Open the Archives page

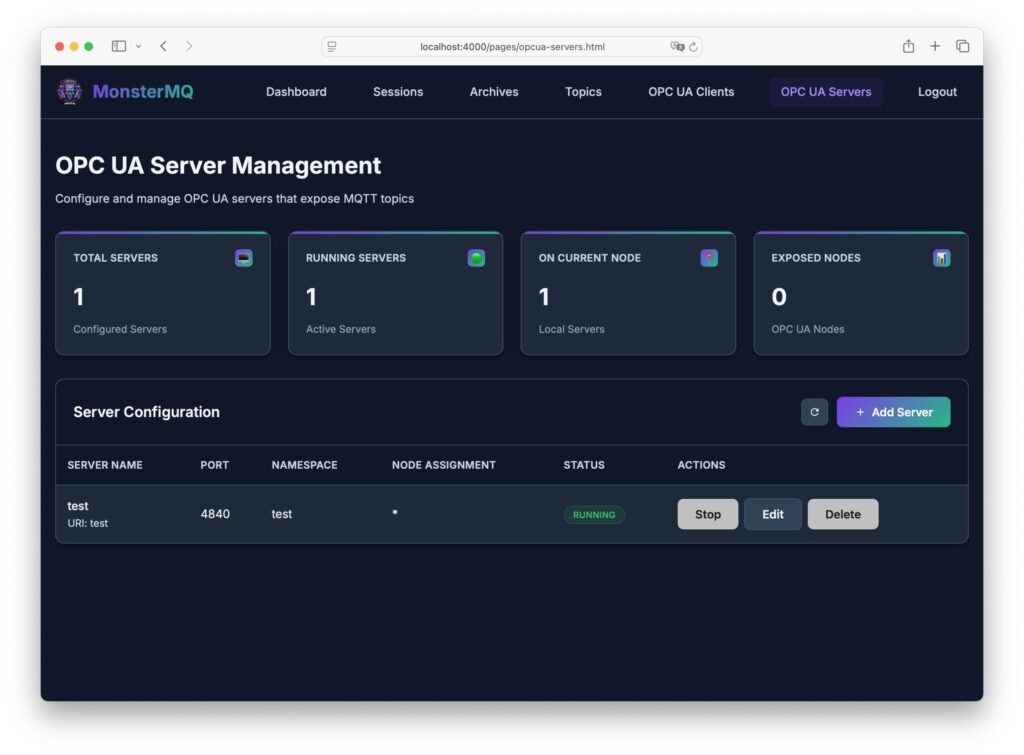pos(494,92)
